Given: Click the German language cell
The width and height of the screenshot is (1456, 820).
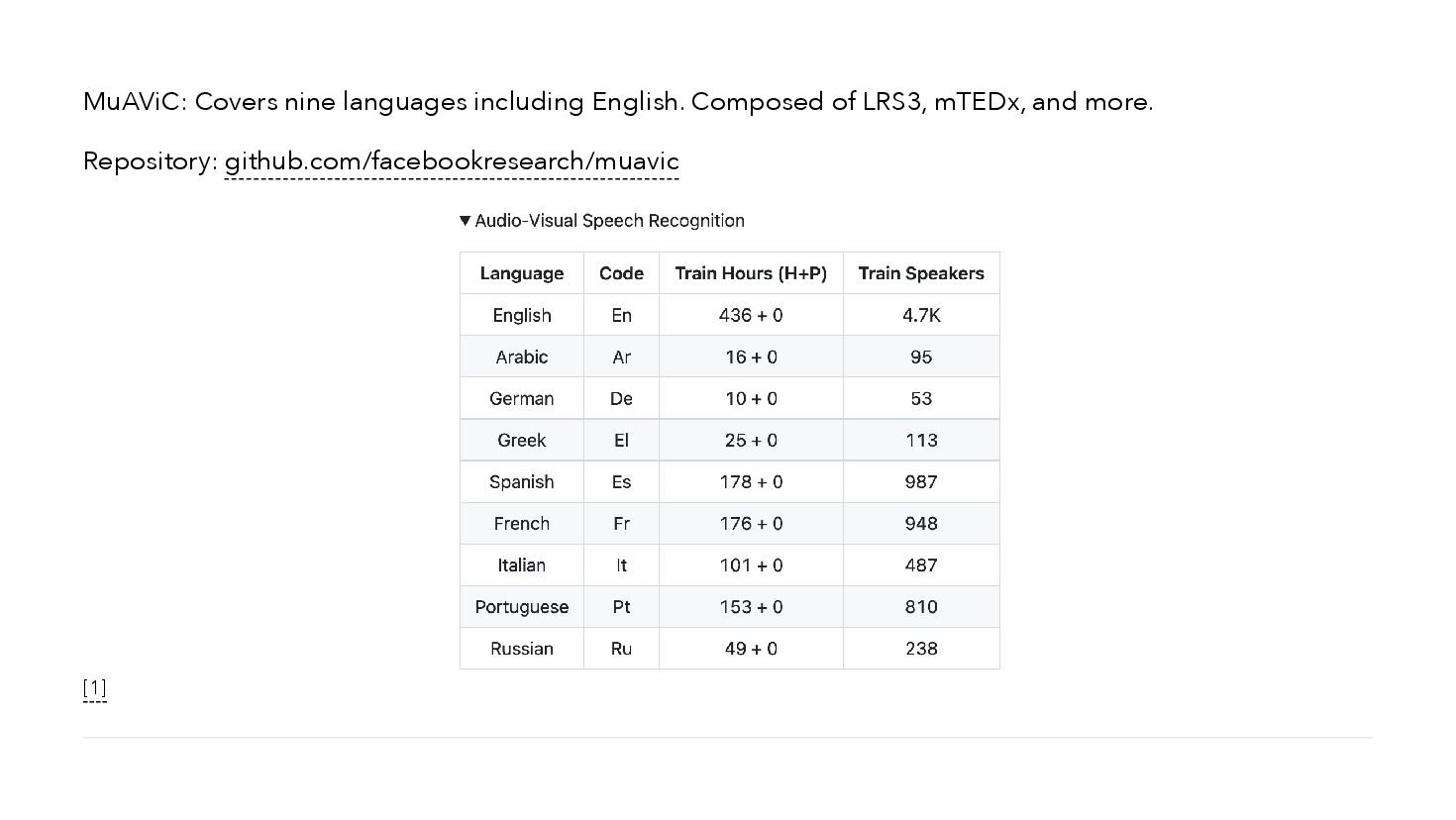Looking at the screenshot, I should pyautogui.click(x=522, y=398).
